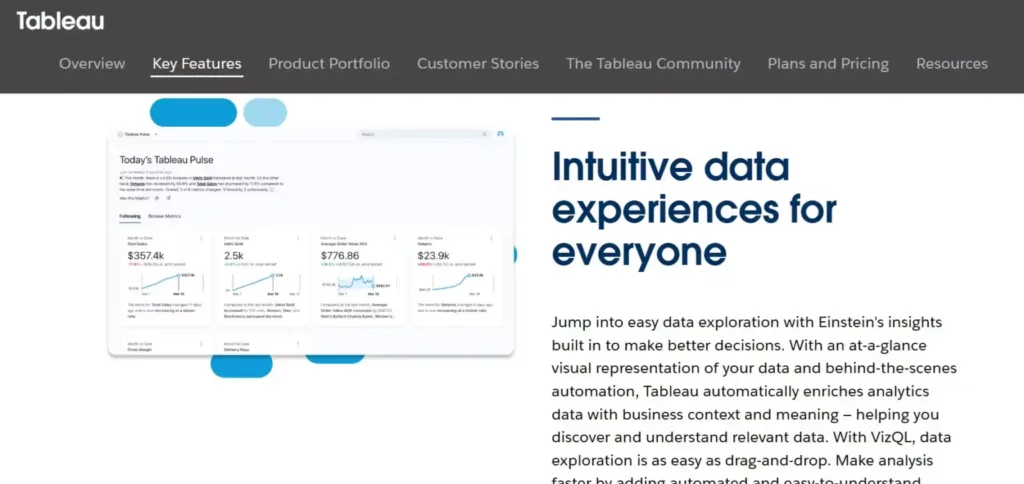
Task: Click the Returns trend line chart
Action: pos(456,283)
